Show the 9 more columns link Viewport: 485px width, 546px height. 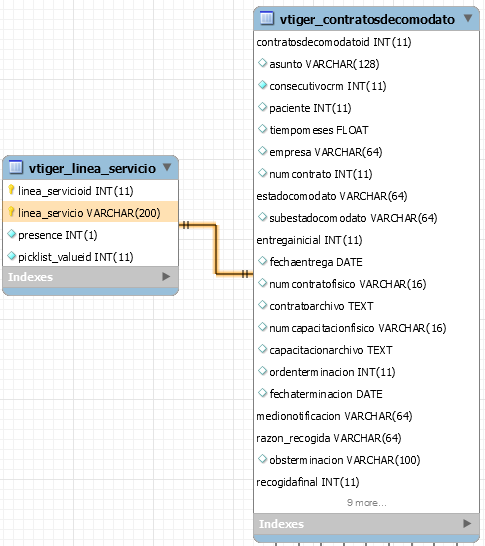(x=367, y=503)
